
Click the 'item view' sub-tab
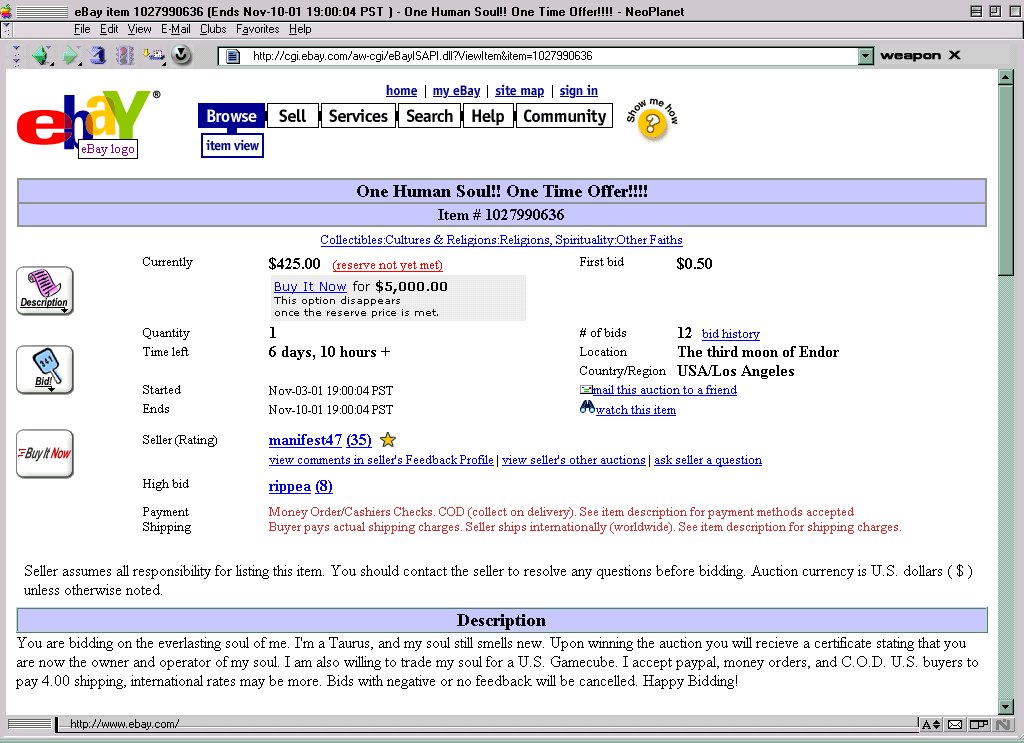point(232,146)
